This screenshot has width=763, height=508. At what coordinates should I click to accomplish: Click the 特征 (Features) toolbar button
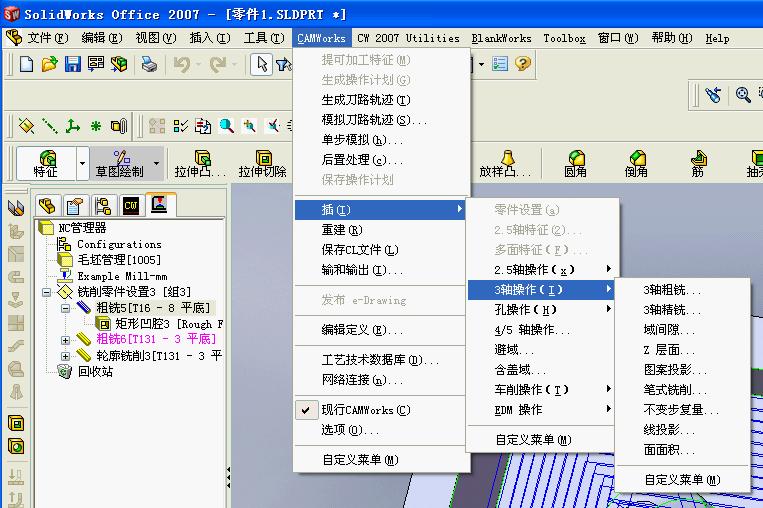pos(46,163)
